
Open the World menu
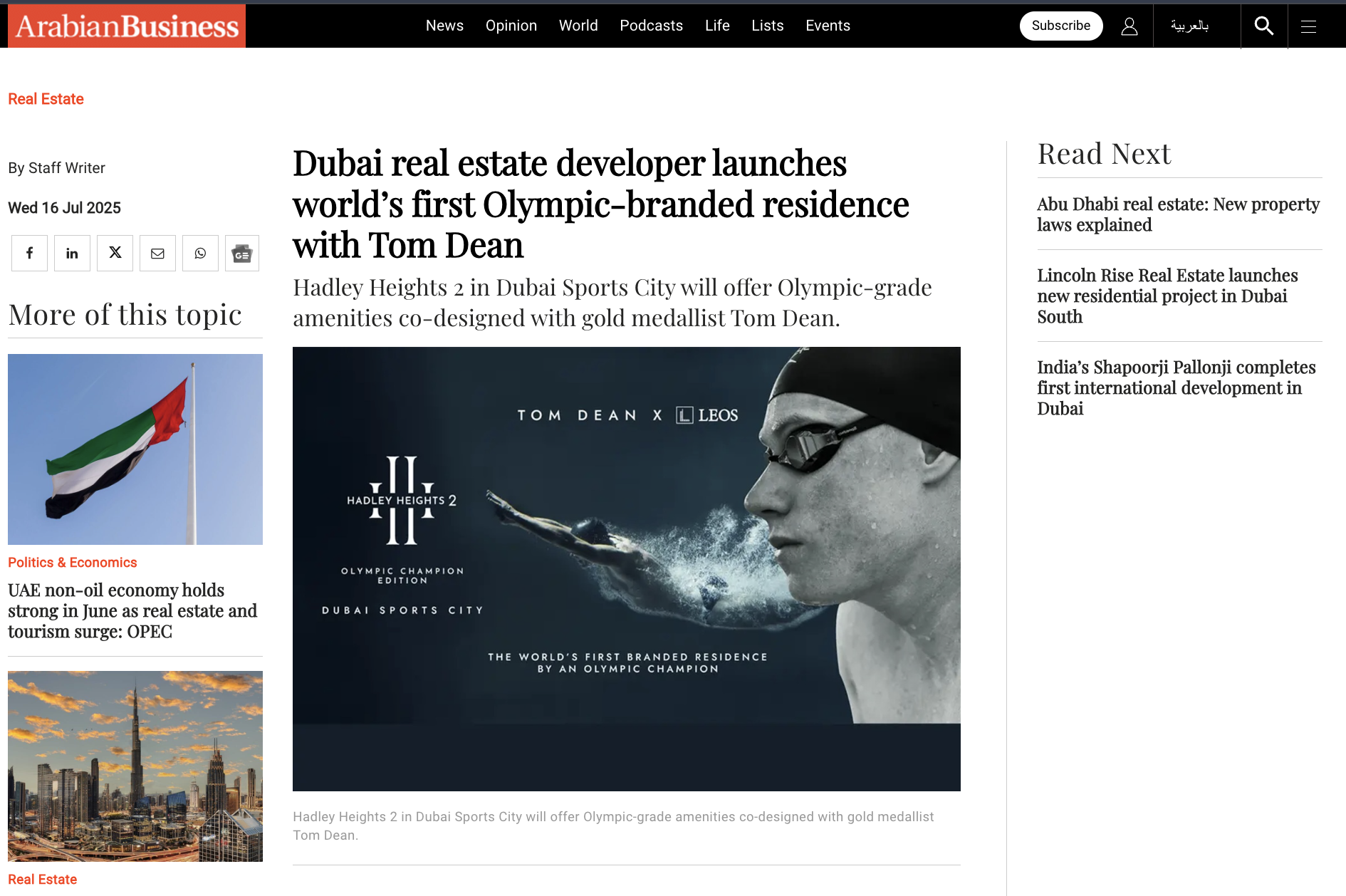[578, 26]
